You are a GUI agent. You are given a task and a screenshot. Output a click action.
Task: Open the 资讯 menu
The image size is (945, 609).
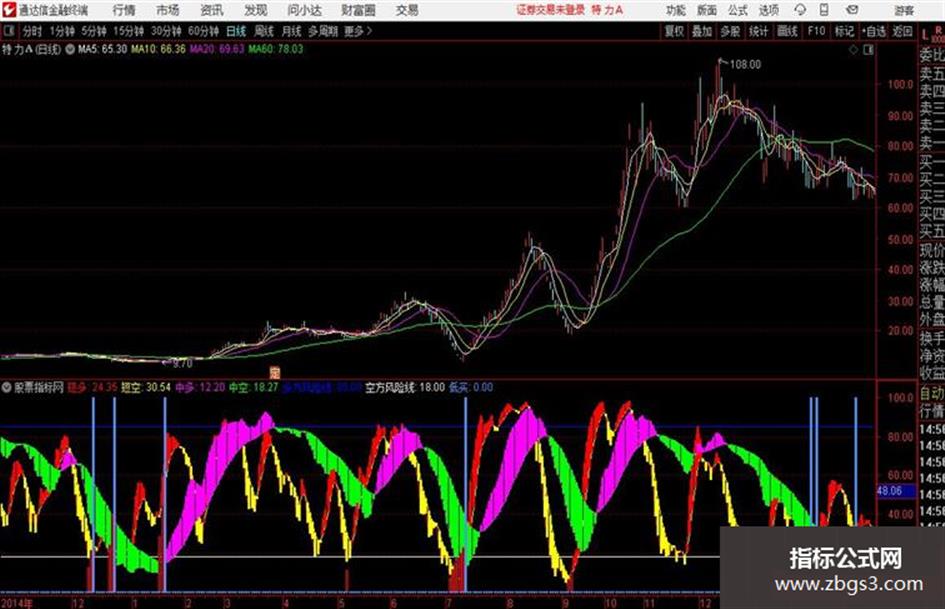click(x=212, y=10)
